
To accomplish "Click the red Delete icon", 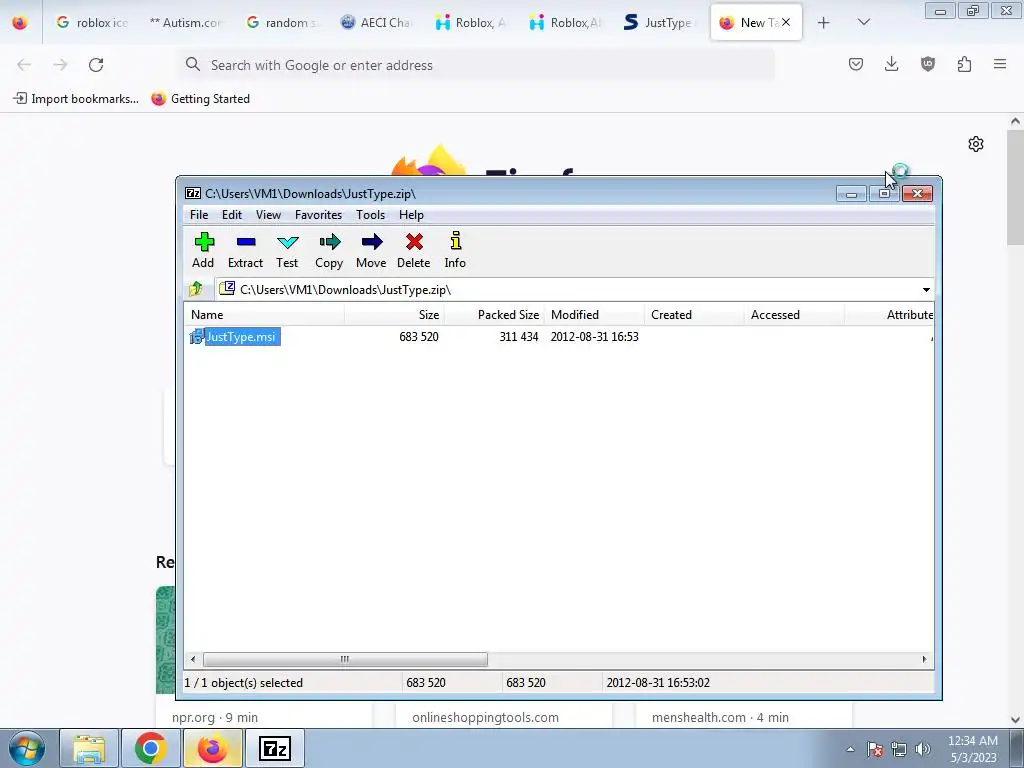I will (413, 250).
